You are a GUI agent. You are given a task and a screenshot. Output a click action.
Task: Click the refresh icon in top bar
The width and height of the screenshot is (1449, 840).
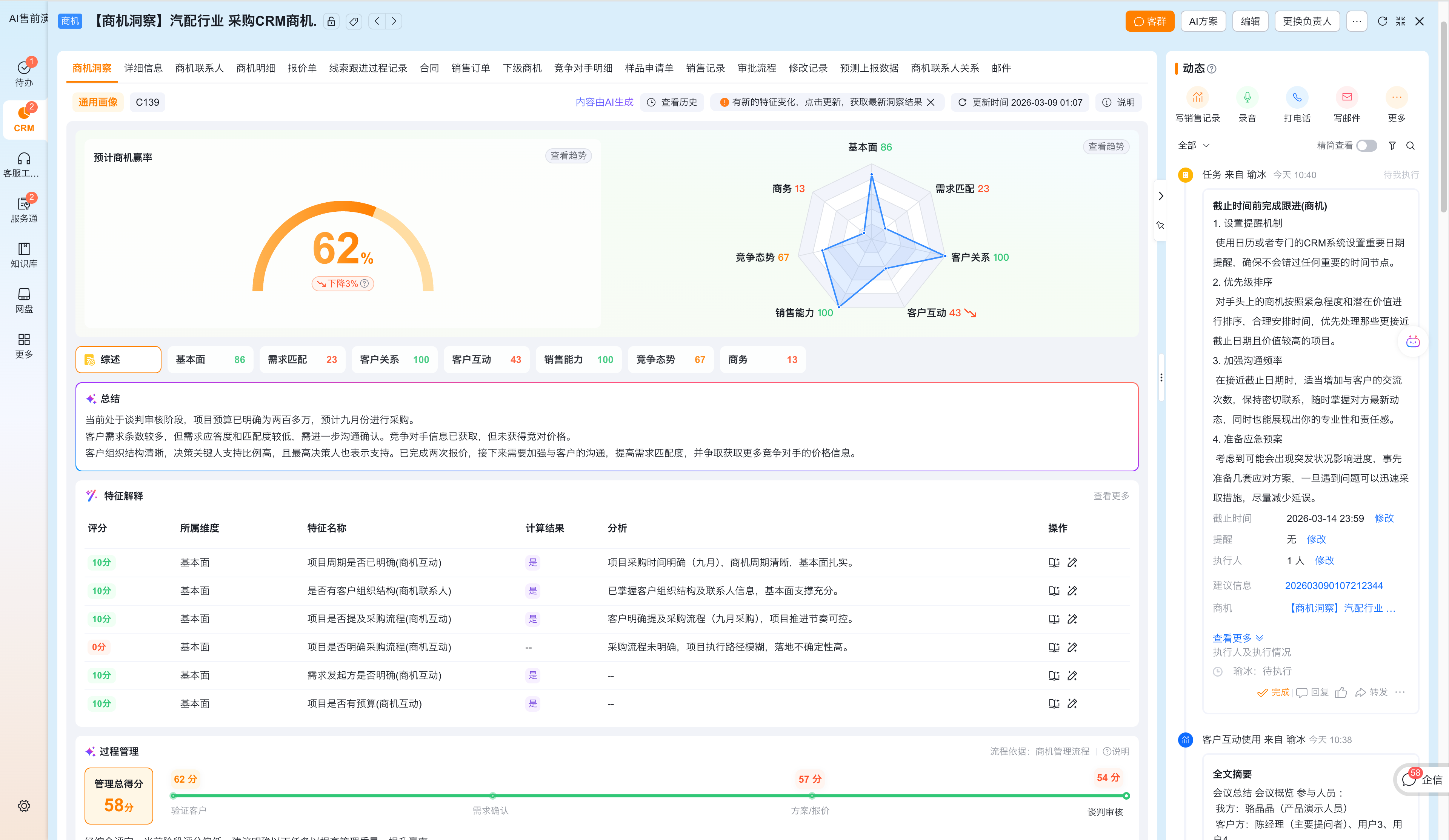point(1382,21)
